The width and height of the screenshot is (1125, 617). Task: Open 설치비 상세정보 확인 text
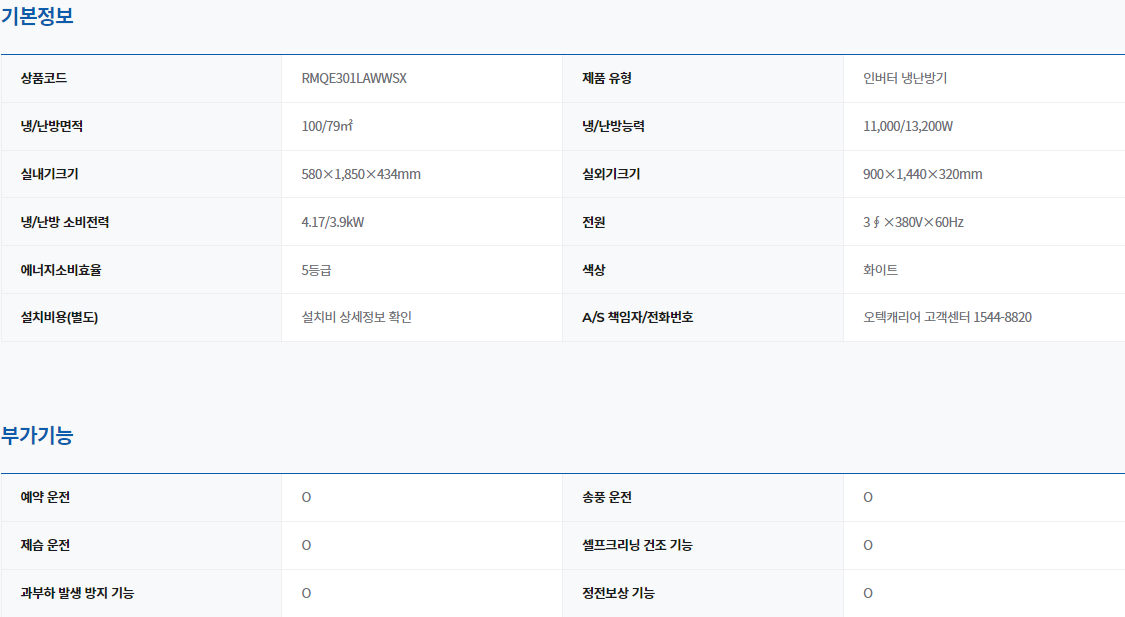point(357,317)
